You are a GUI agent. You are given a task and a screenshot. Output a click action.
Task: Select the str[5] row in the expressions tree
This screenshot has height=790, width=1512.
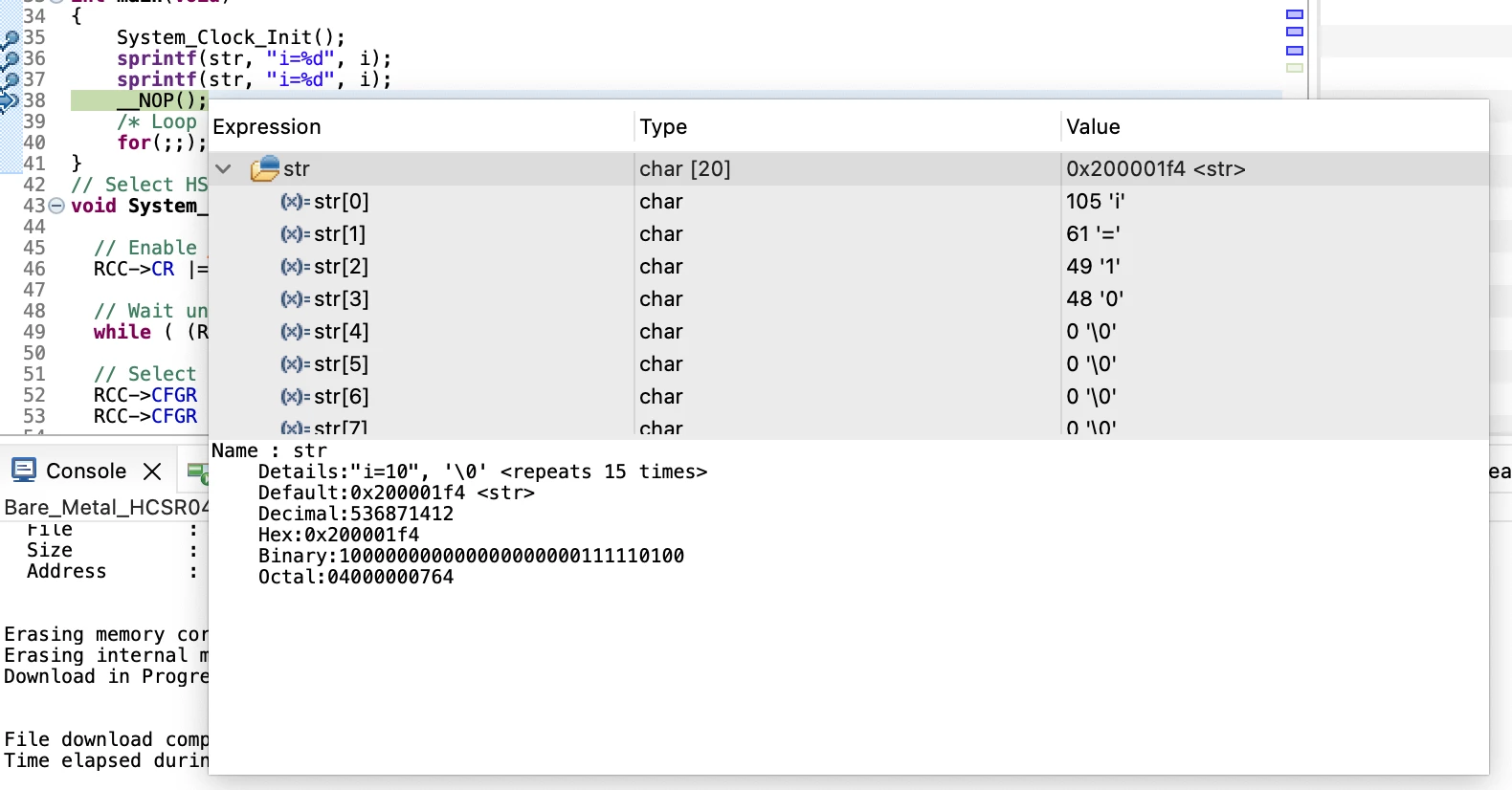click(x=848, y=364)
